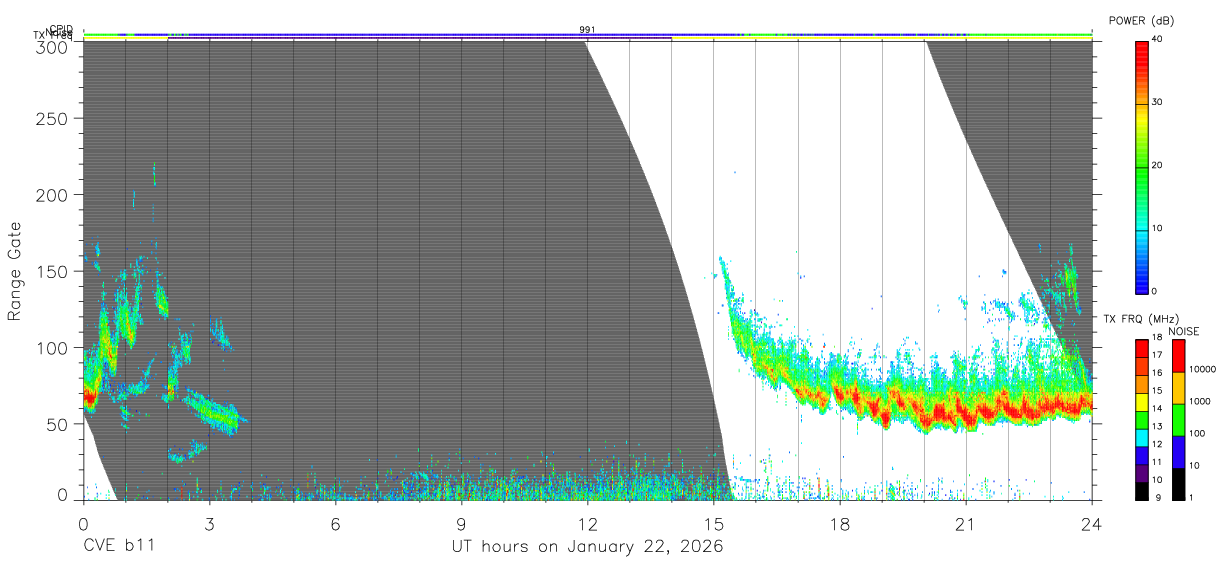Click the orange NOISE swatch above 1000
1228x567 pixels.
pos(1178,388)
